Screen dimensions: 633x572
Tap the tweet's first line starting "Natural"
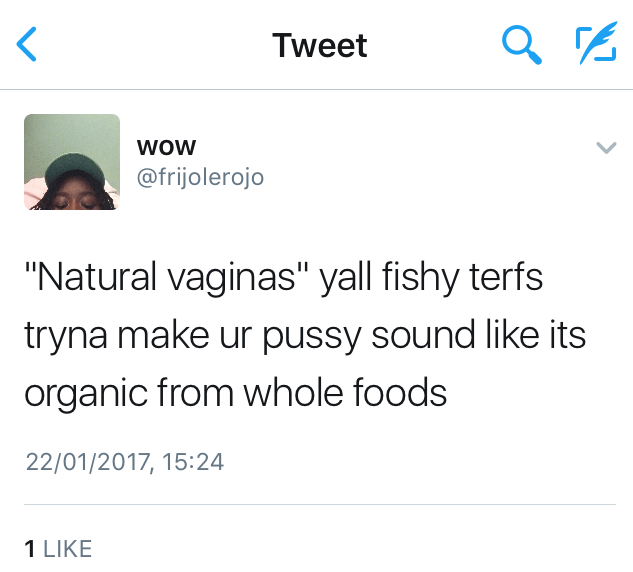click(284, 277)
